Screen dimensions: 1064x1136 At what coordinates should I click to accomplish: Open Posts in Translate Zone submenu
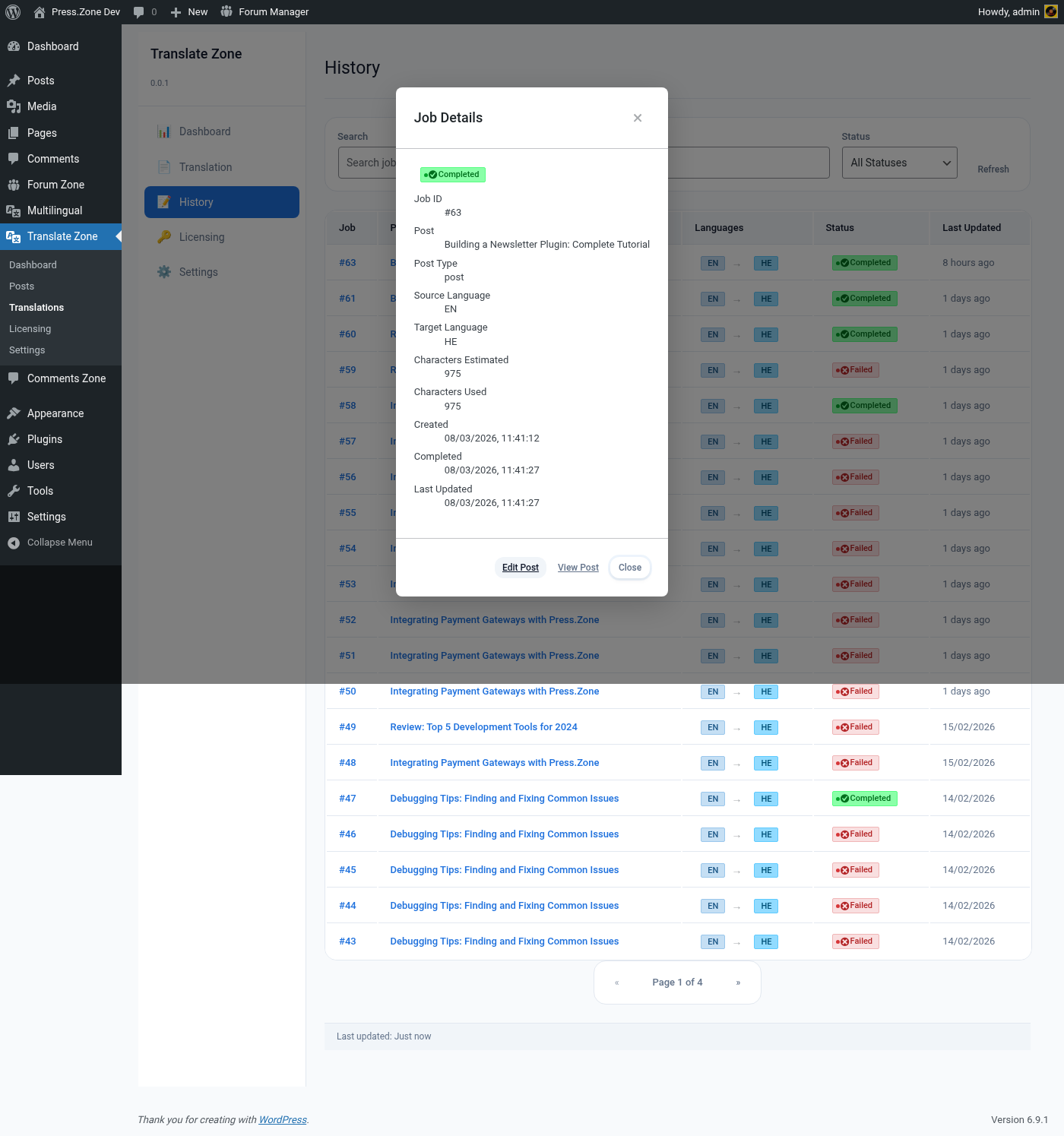(22, 286)
